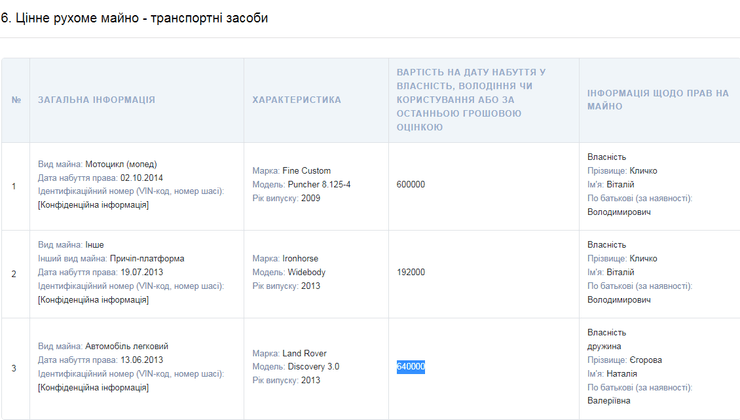The width and height of the screenshot is (740, 420).
Task: Click the acquisition date 13.06.2013
Action: pos(134,359)
